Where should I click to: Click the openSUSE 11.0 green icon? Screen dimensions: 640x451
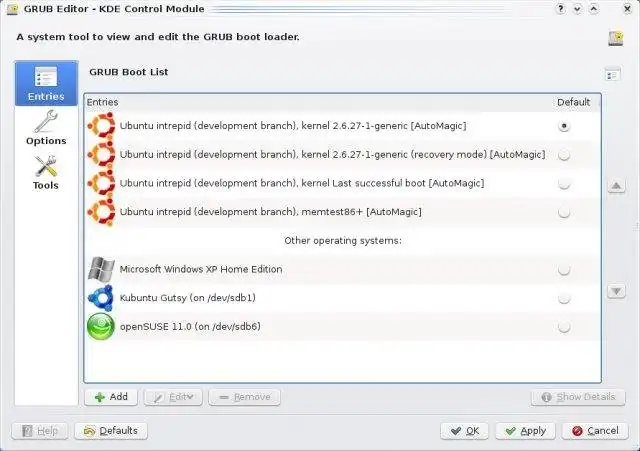[x=101, y=327]
